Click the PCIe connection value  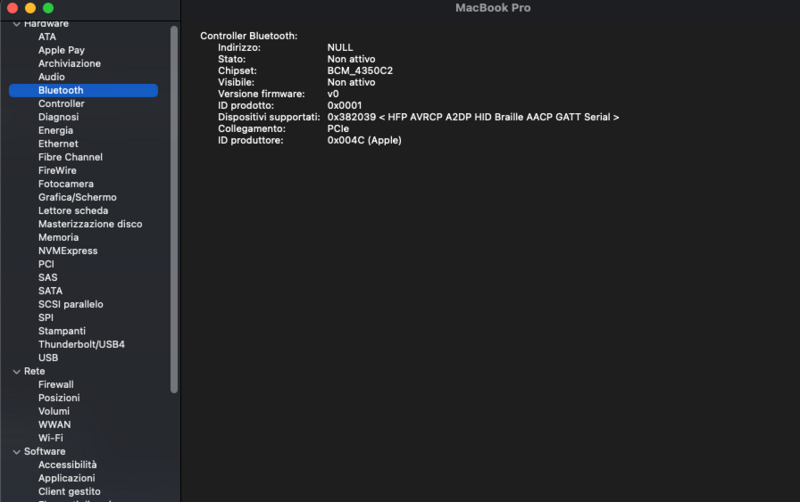pos(338,129)
